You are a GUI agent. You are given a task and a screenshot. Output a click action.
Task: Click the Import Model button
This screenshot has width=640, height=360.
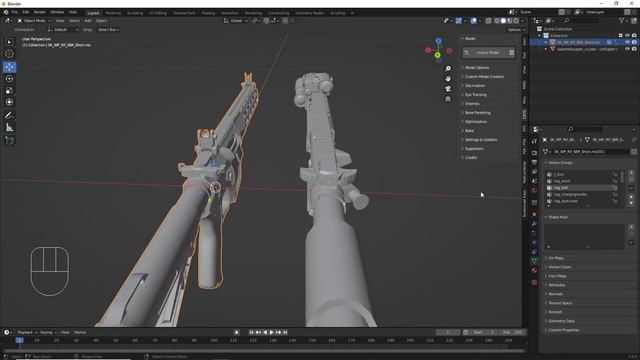[x=485, y=52]
